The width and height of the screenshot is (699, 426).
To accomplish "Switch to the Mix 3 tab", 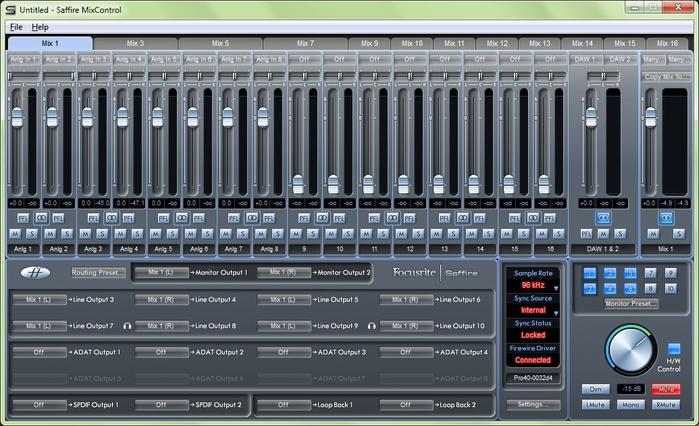I will (x=135, y=44).
